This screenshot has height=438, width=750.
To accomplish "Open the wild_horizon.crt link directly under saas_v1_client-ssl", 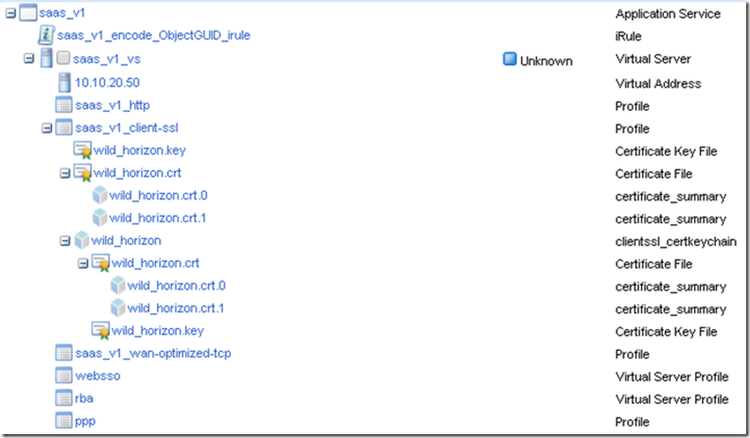I will point(137,173).
